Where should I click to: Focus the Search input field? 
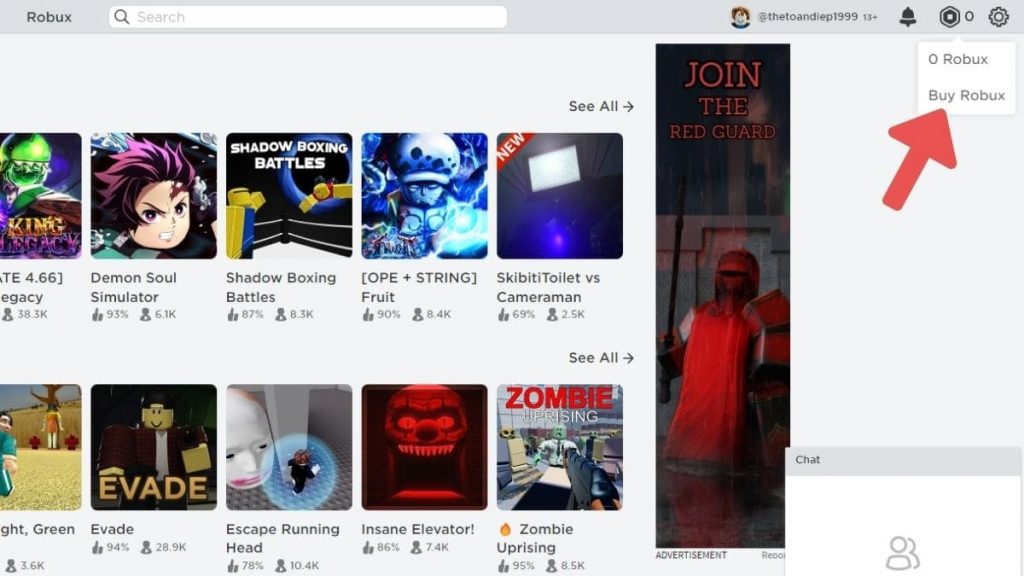[308, 17]
